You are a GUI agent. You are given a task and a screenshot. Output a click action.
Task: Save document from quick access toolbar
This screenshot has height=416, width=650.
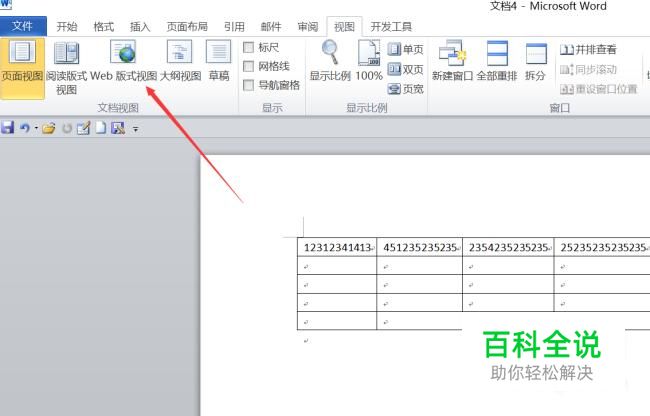(8, 128)
